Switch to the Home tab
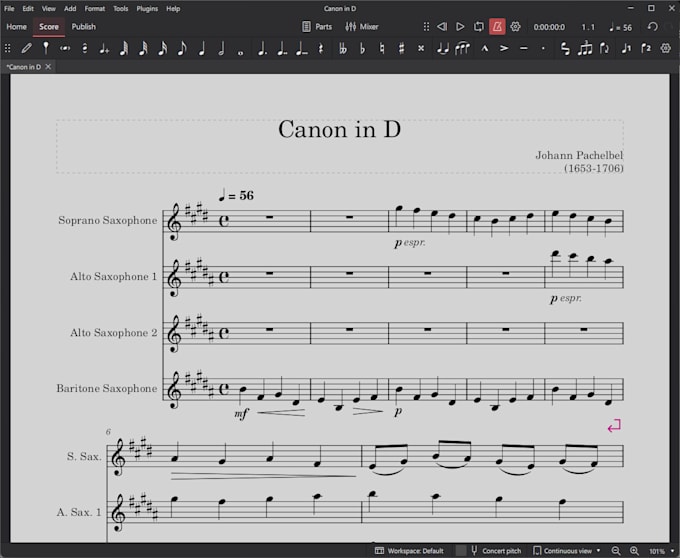Viewport: 680px width, 558px height. [x=16, y=27]
